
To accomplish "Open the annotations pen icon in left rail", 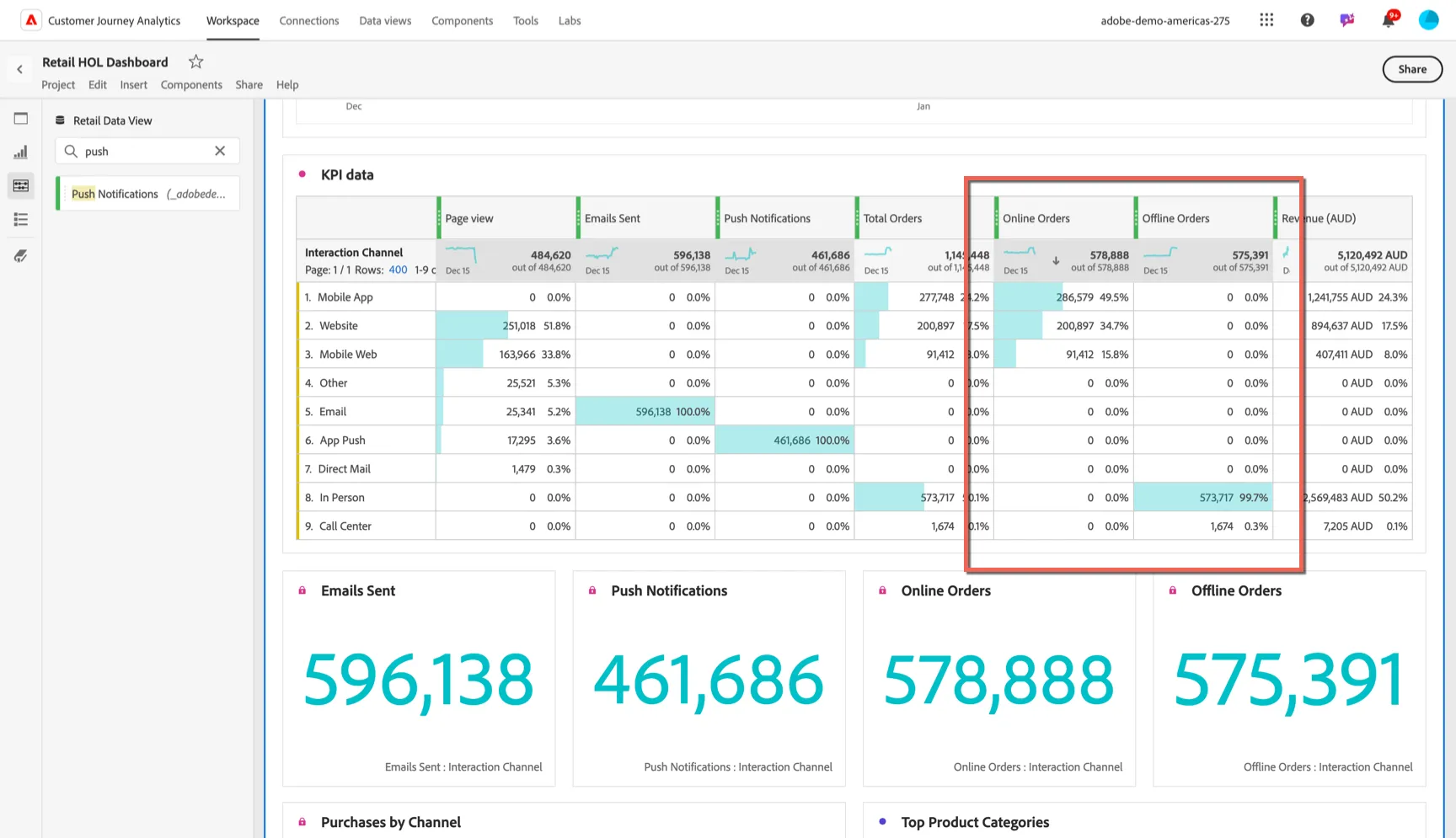I will [x=21, y=256].
